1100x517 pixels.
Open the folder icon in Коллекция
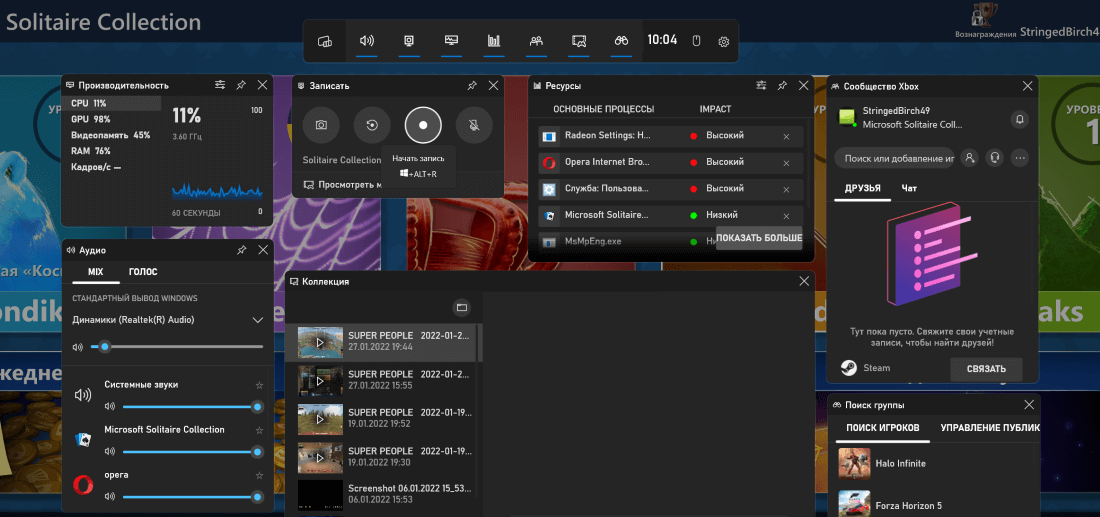[x=461, y=307]
